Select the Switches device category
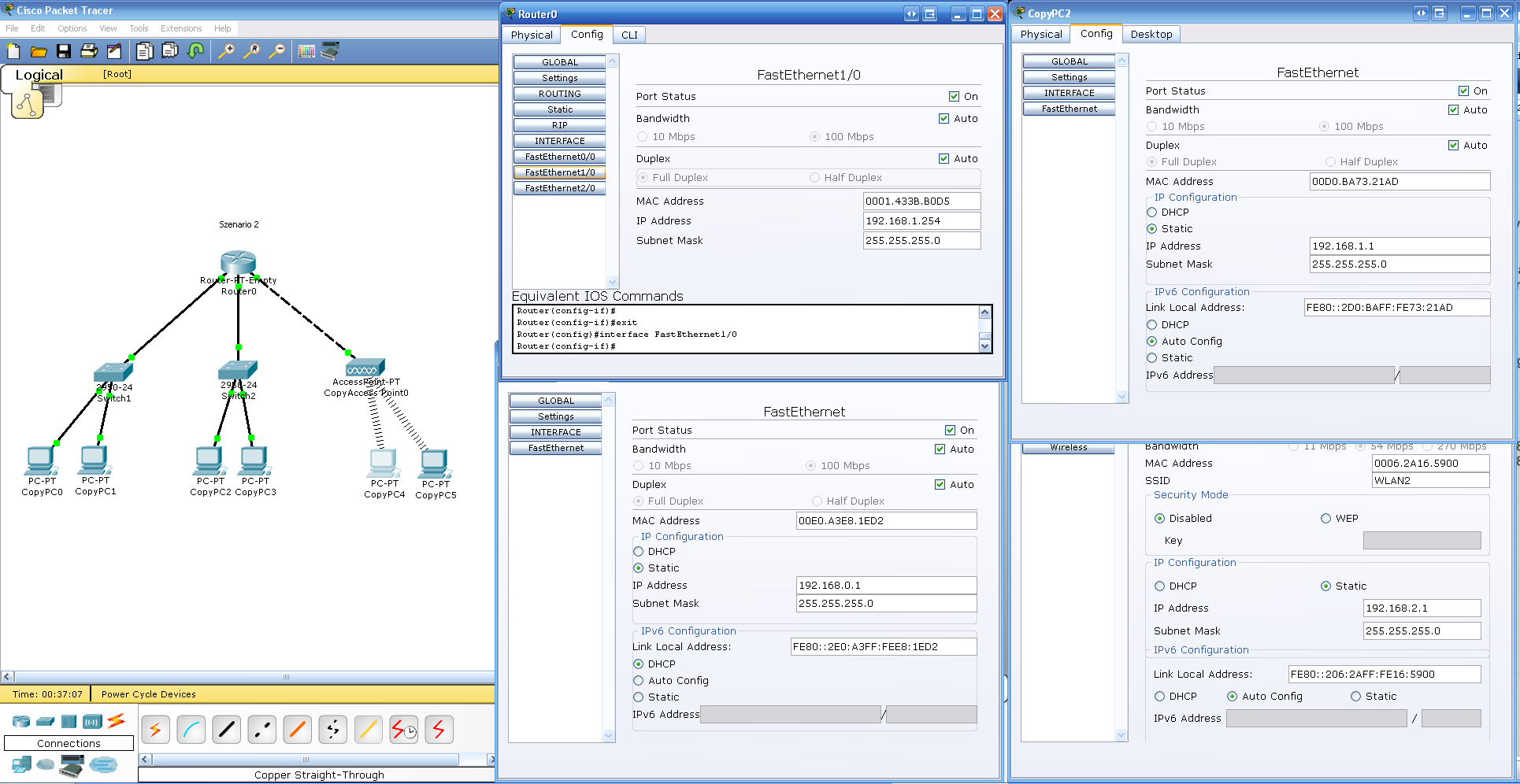The image size is (1520, 784). [x=46, y=721]
